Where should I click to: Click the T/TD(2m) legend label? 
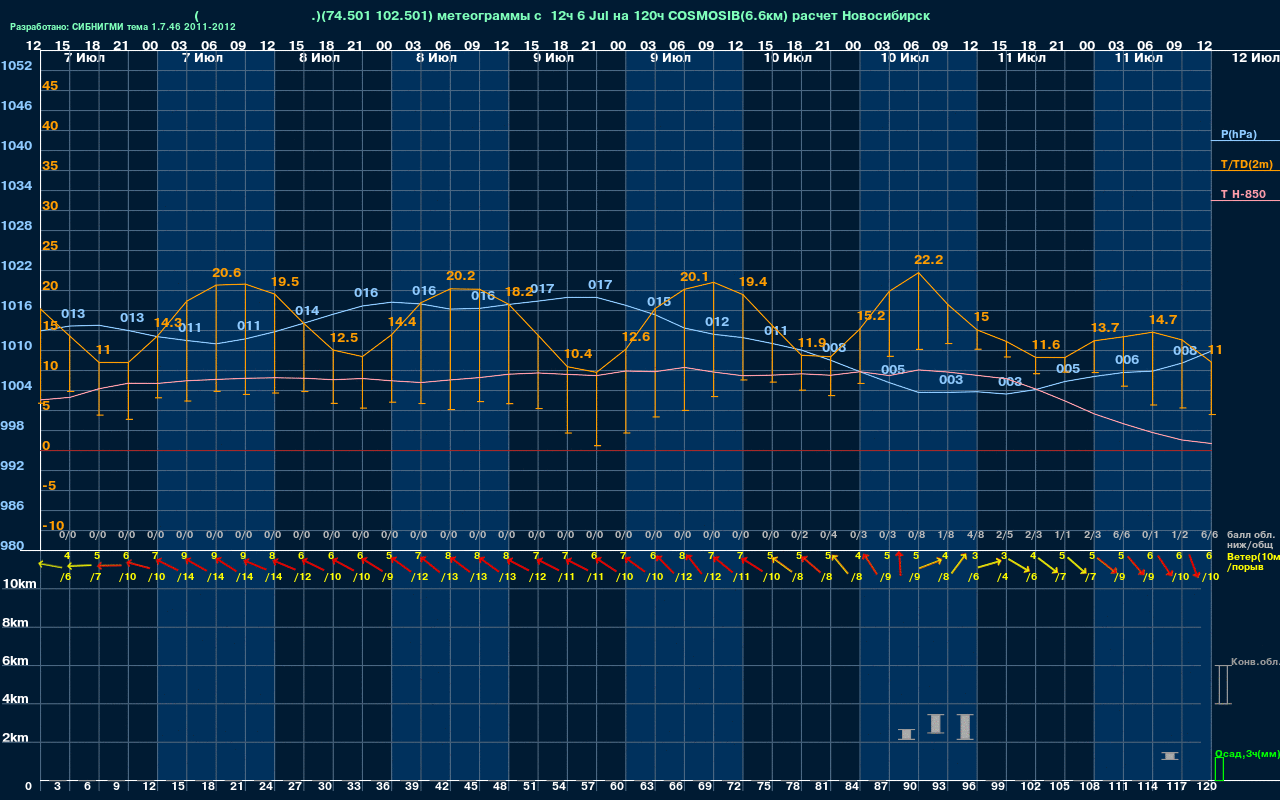click(x=1246, y=164)
